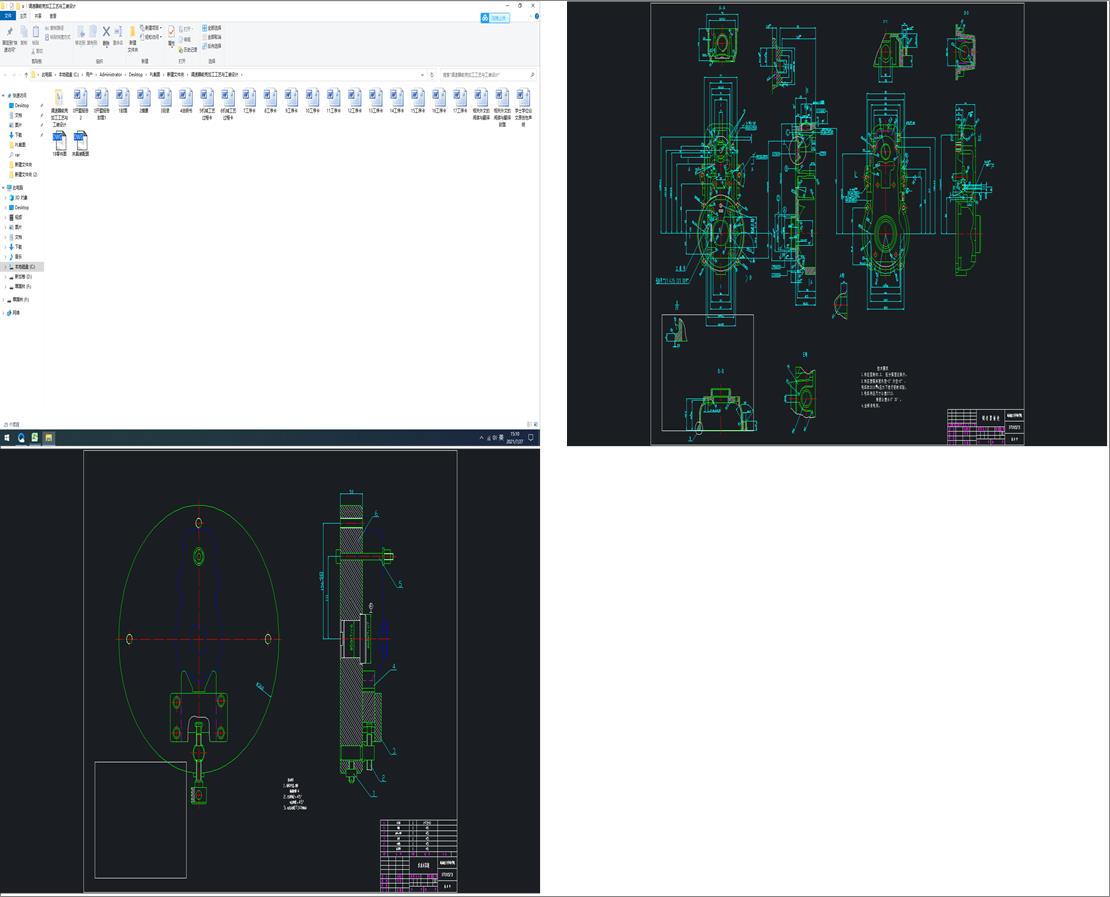
Task: Select the yellow folder item in file list
Action: (x=59, y=107)
